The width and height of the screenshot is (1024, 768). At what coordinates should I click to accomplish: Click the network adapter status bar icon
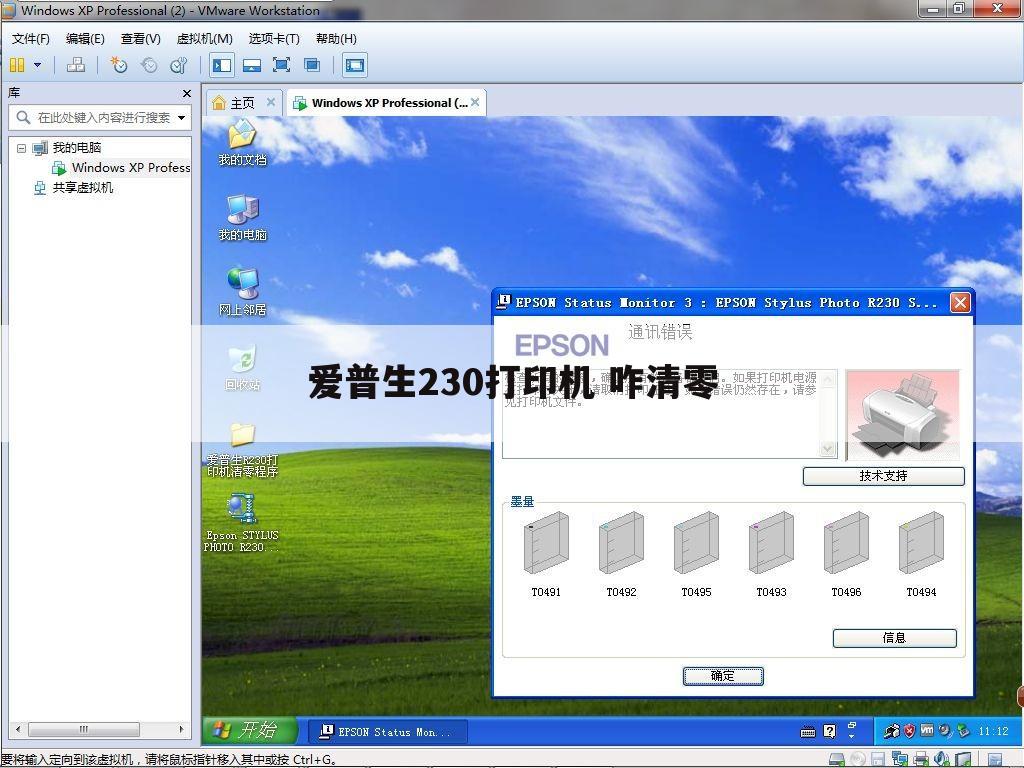900,760
